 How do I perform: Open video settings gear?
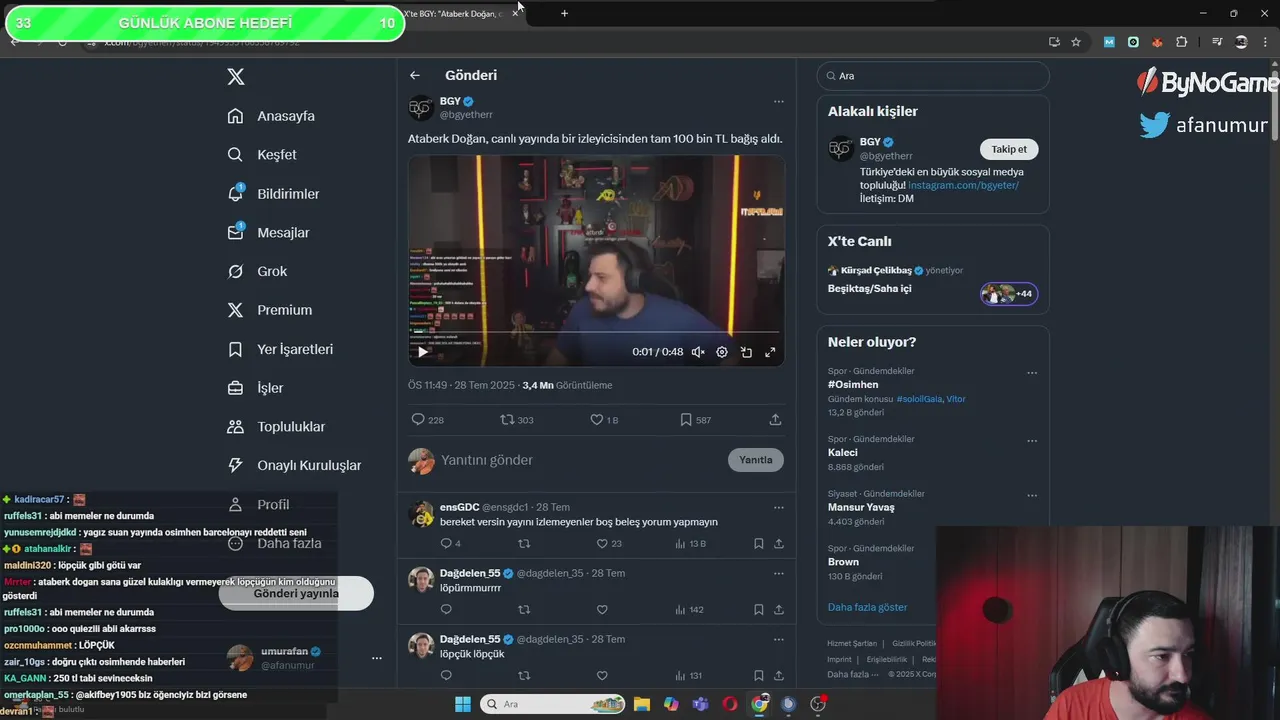722,352
